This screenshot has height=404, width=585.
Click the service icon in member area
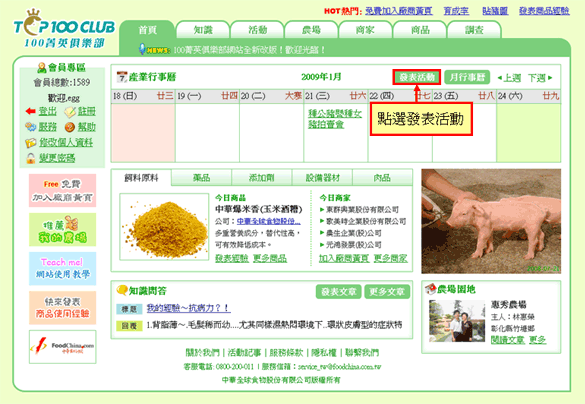[31, 127]
